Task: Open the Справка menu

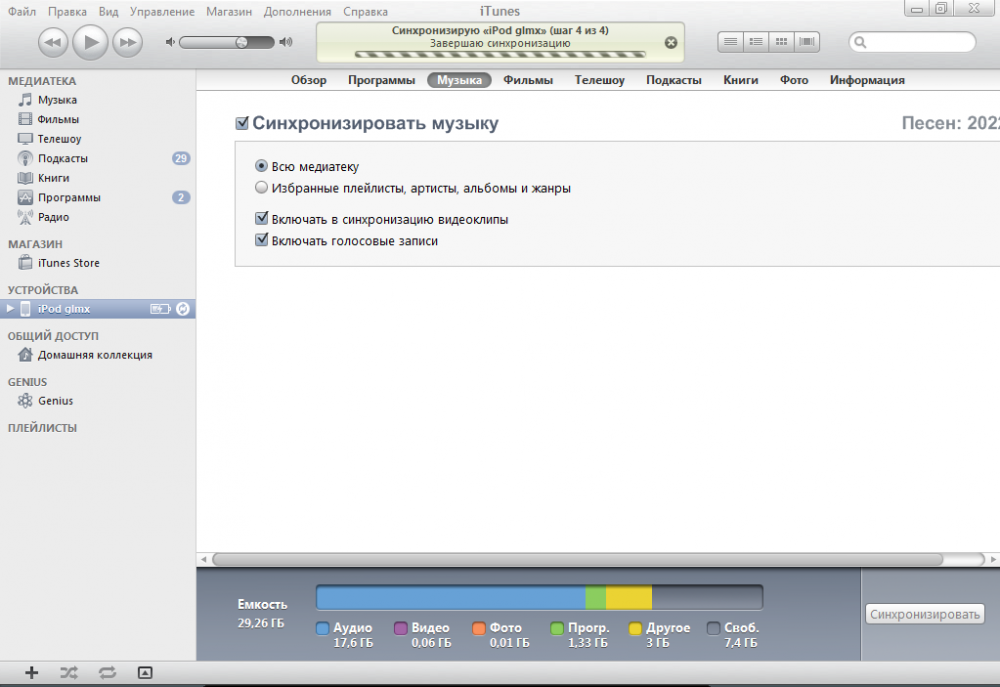Action: [x=365, y=11]
